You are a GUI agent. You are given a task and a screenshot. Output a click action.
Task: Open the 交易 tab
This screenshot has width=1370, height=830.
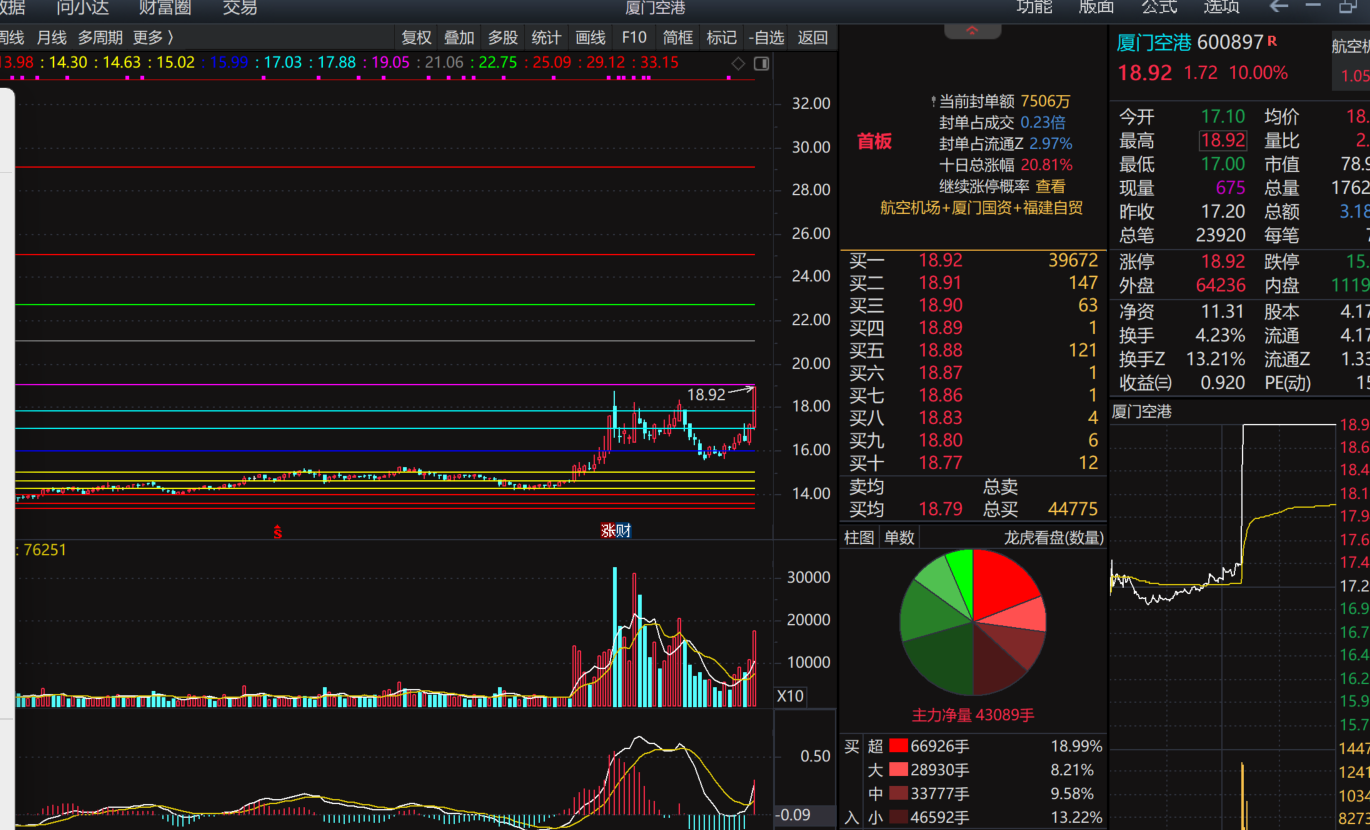pos(240,7)
